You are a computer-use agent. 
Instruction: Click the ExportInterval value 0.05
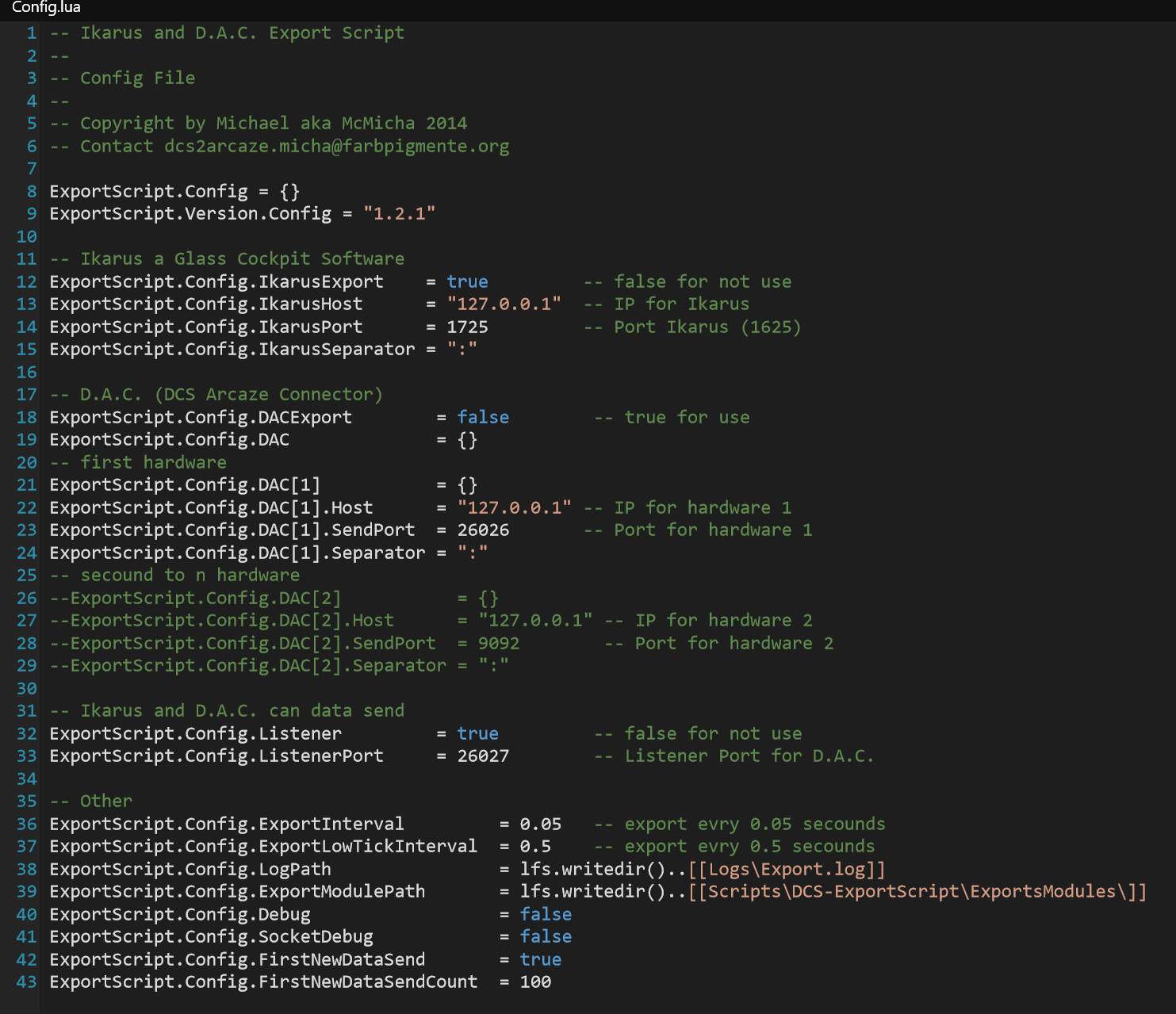(x=541, y=825)
